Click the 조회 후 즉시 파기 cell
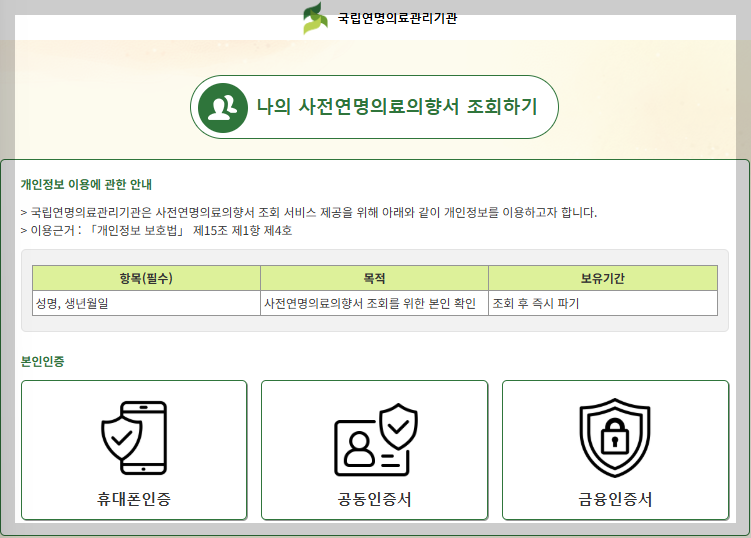The width and height of the screenshot is (751, 538). pyautogui.click(x=603, y=303)
